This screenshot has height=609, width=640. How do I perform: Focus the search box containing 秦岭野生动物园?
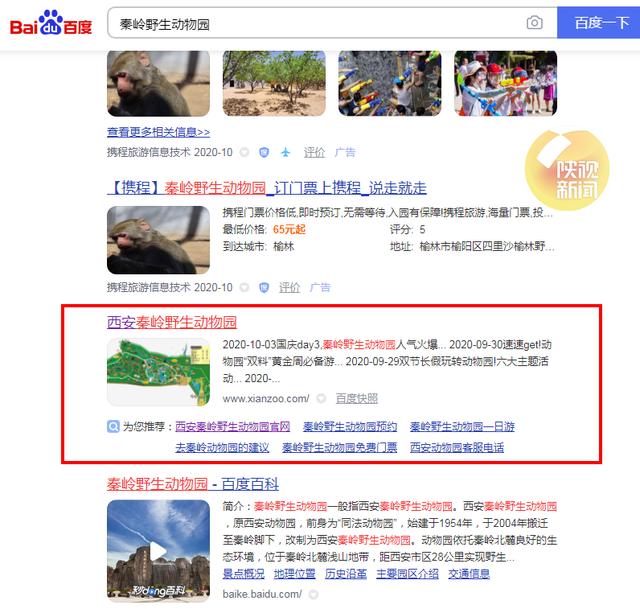point(314,23)
